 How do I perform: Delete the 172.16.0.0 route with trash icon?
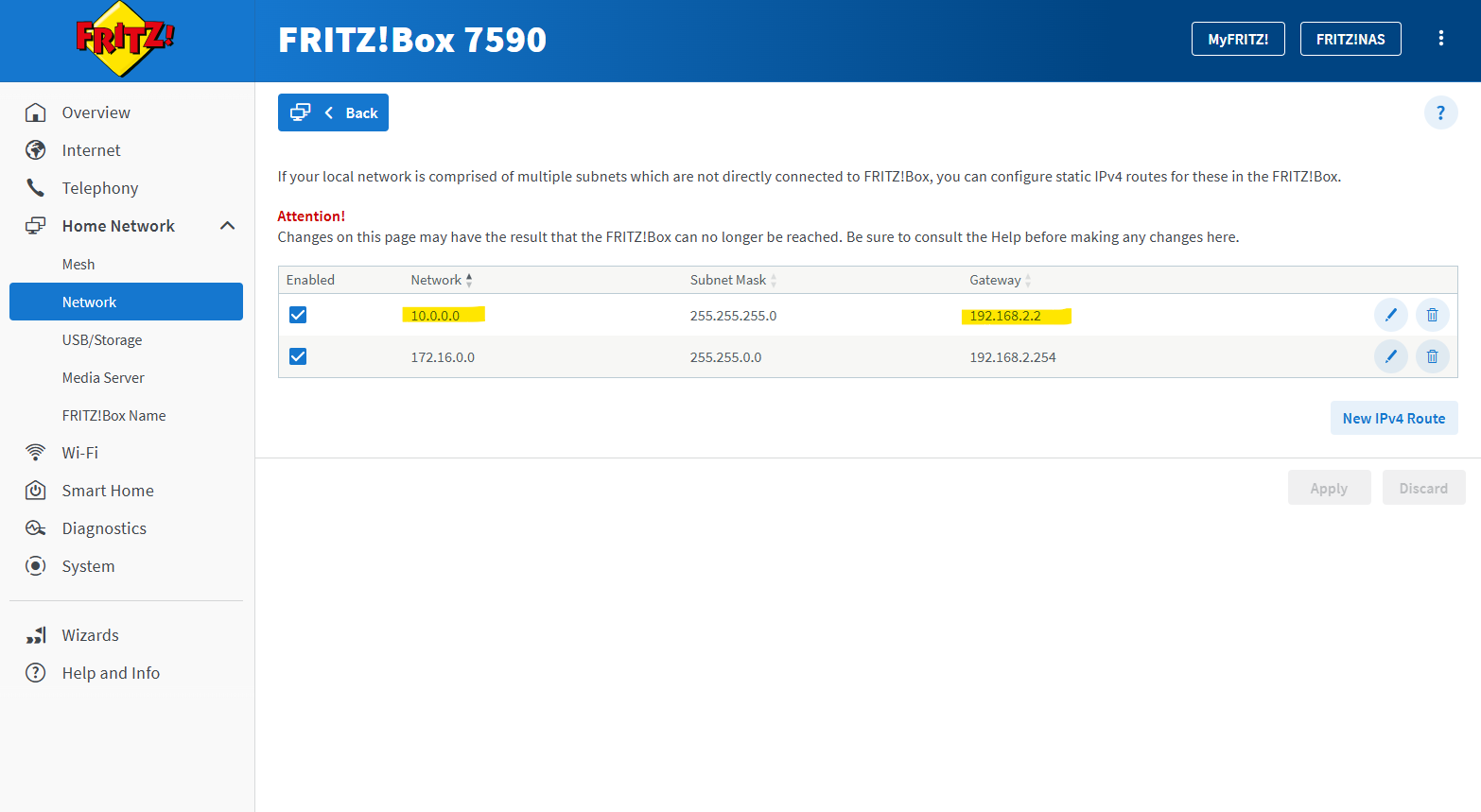pos(1432,356)
